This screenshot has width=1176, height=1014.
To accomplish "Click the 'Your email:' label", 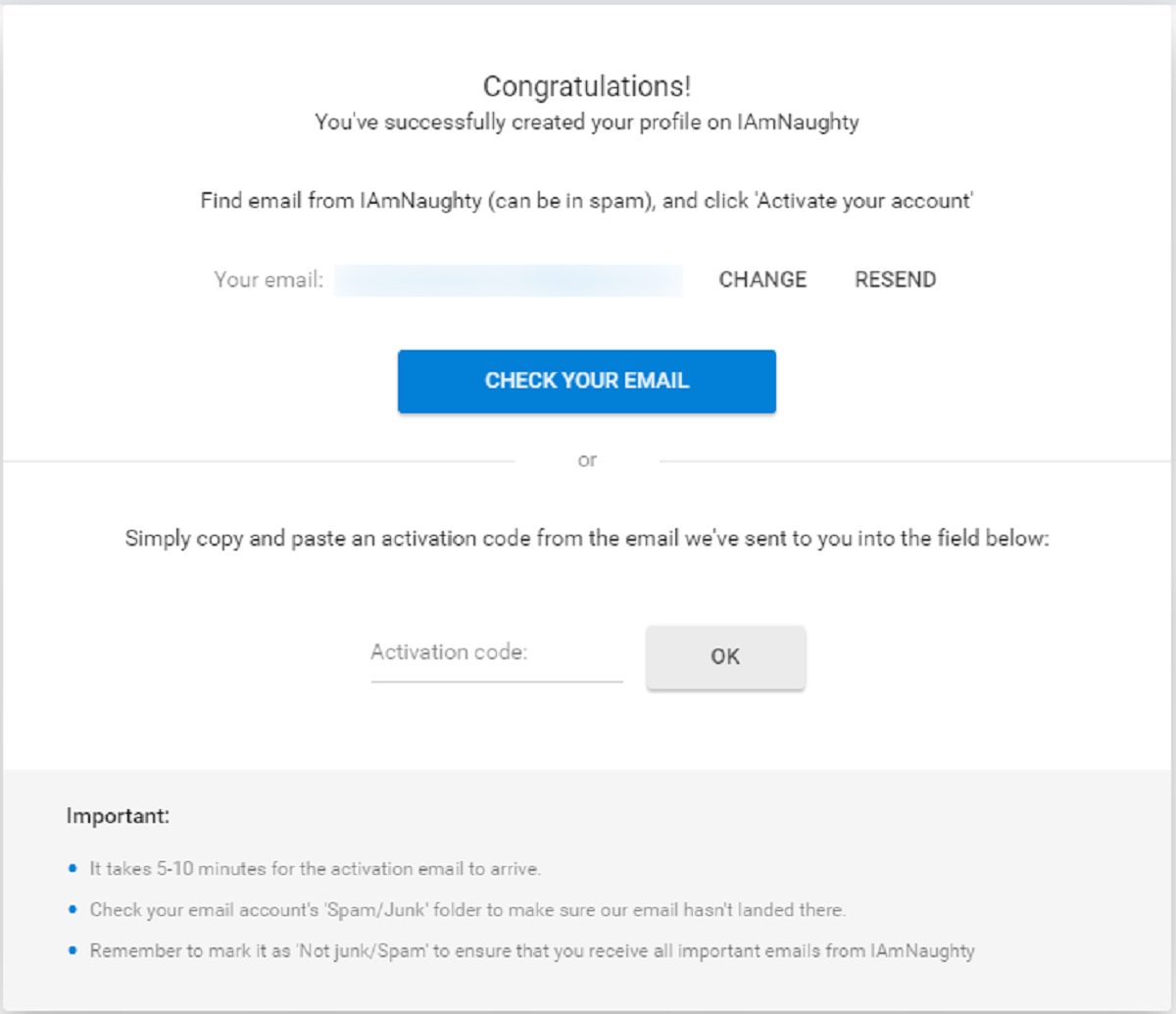I will point(269,280).
